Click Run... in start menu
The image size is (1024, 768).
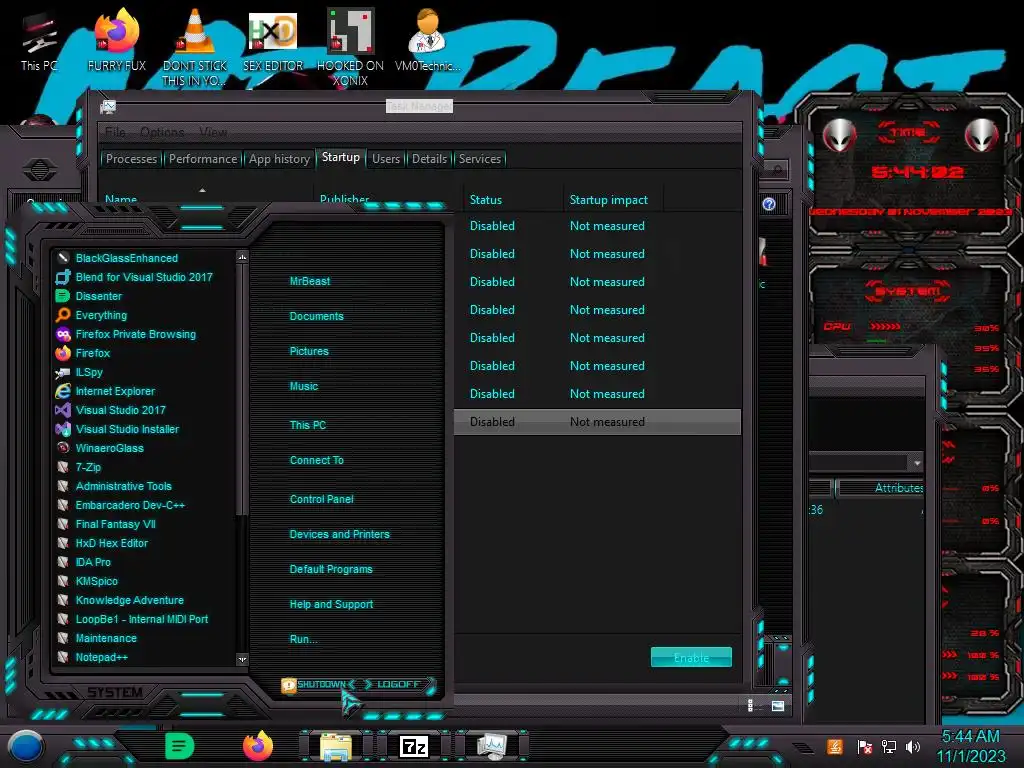[x=304, y=639]
